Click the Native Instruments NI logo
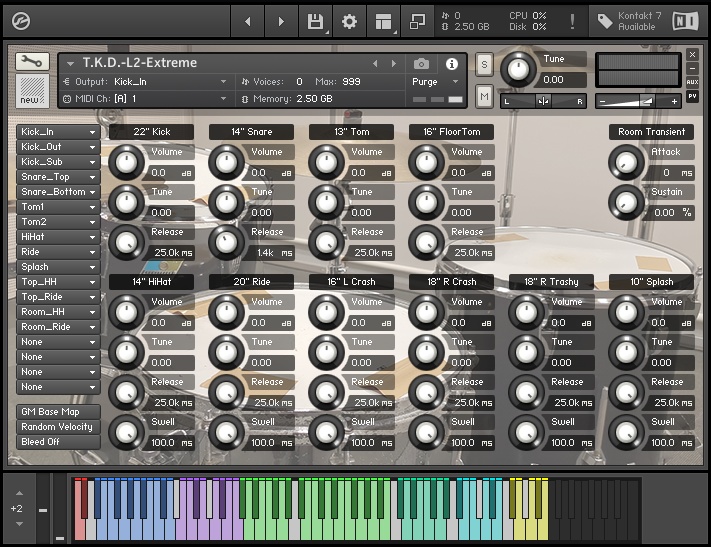This screenshot has height=547, width=711. (x=684, y=21)
